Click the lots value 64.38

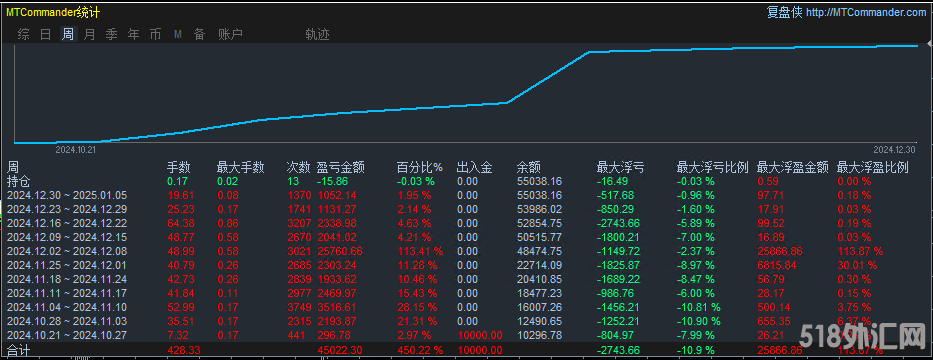pos(180,223)
